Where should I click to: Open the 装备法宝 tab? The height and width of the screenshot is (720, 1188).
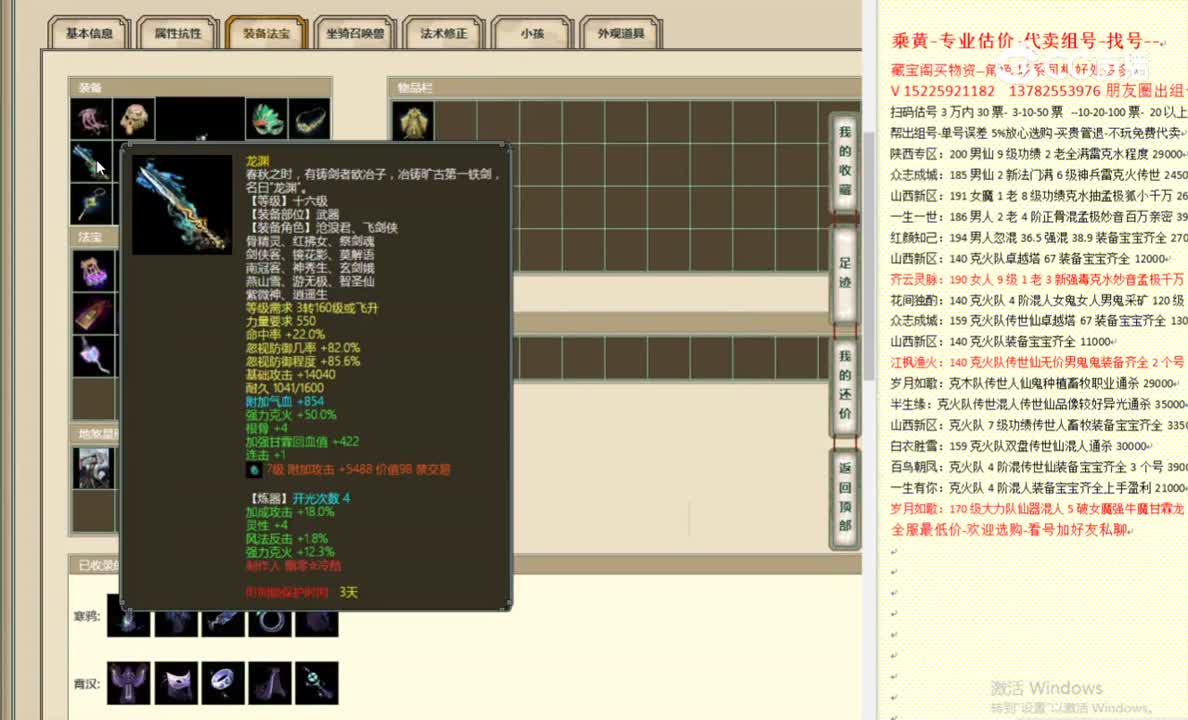pyautogui.click(x=266, y=33)
